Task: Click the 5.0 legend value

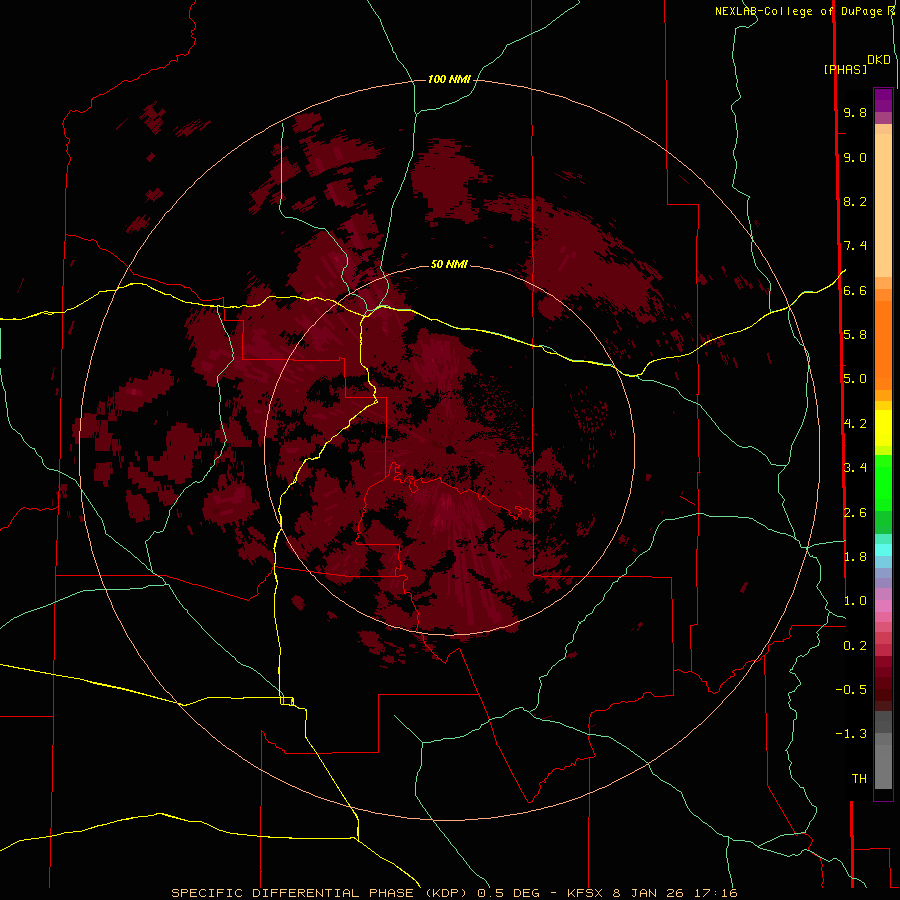Action: (x=855, y=379)
